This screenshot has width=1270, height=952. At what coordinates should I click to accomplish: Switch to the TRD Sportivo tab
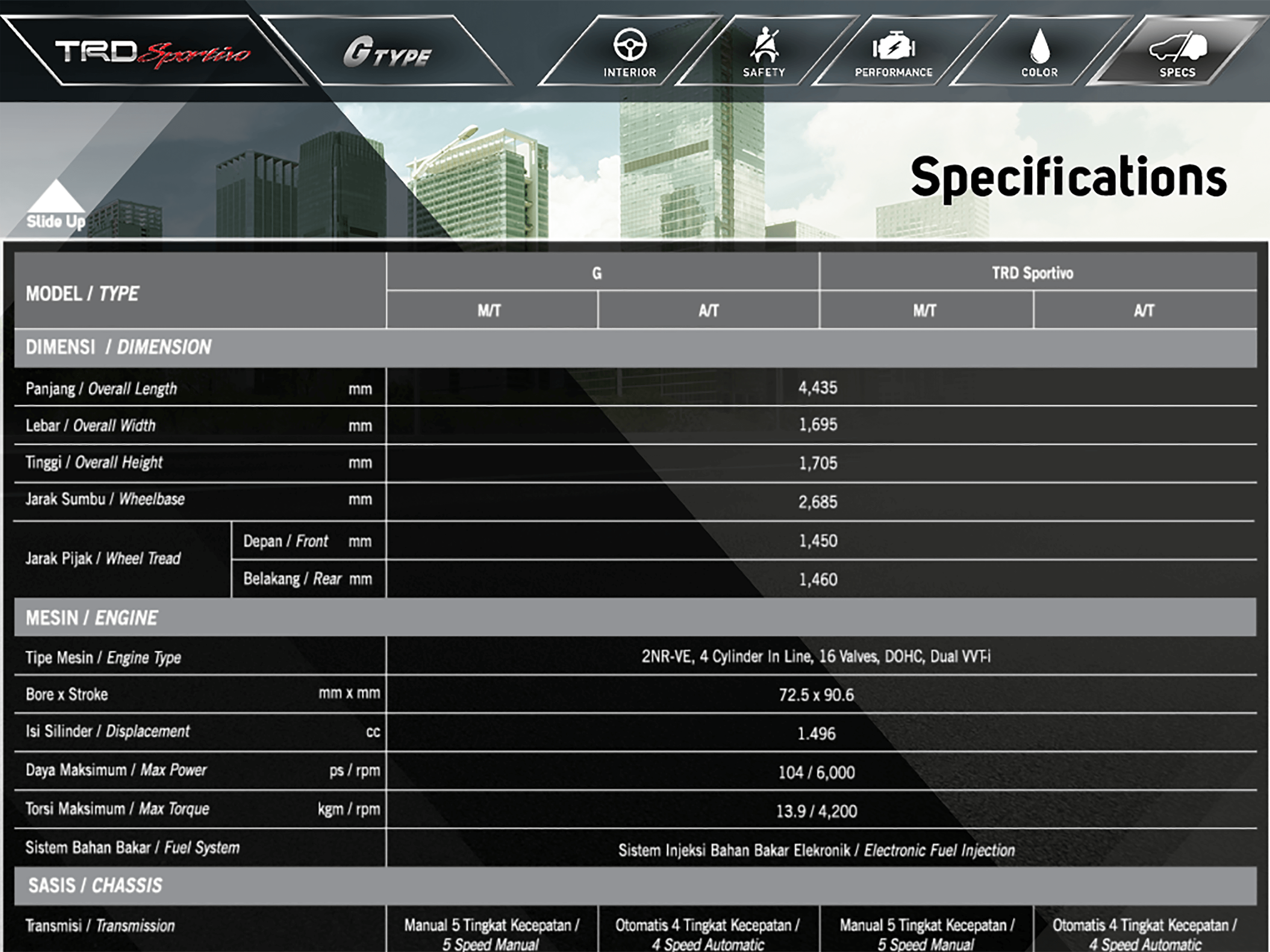tap(152, 53)
